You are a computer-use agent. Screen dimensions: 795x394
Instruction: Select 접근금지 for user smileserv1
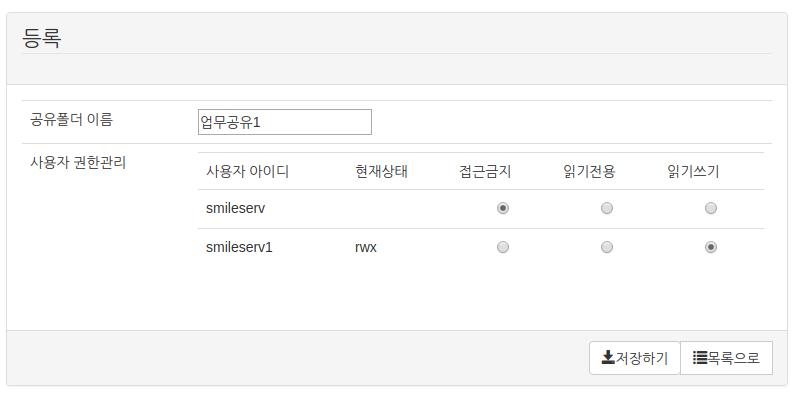[502, 247]
